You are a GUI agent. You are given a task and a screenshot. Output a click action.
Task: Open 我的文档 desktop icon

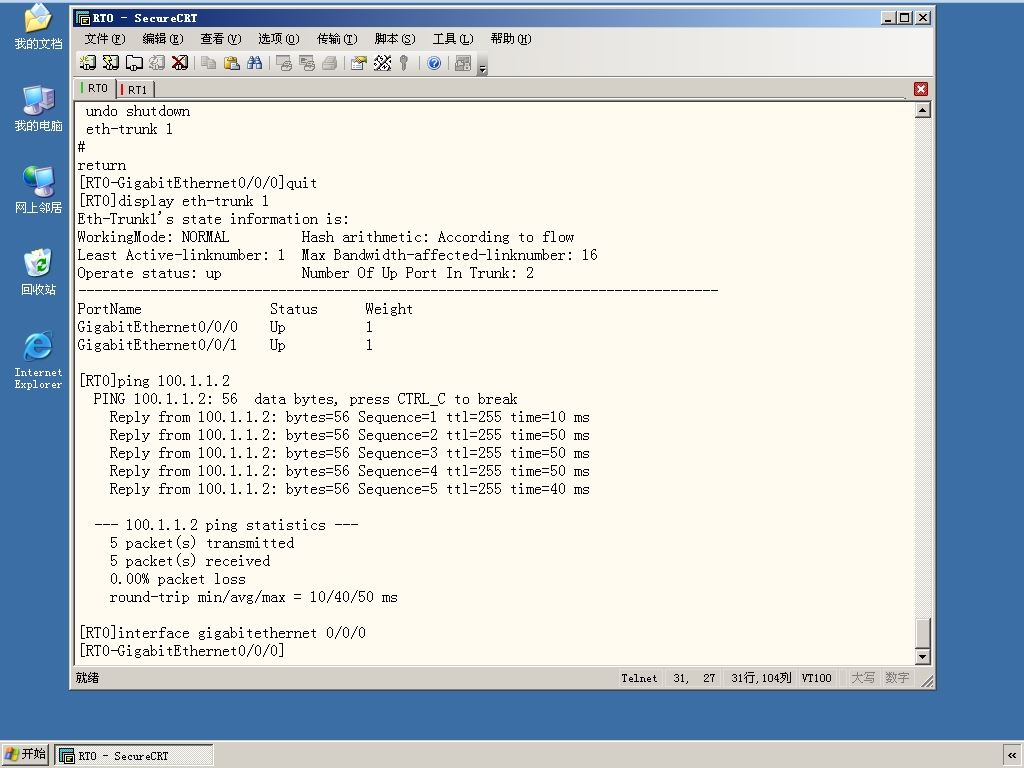pyautogui.click(x=38, y=27)
